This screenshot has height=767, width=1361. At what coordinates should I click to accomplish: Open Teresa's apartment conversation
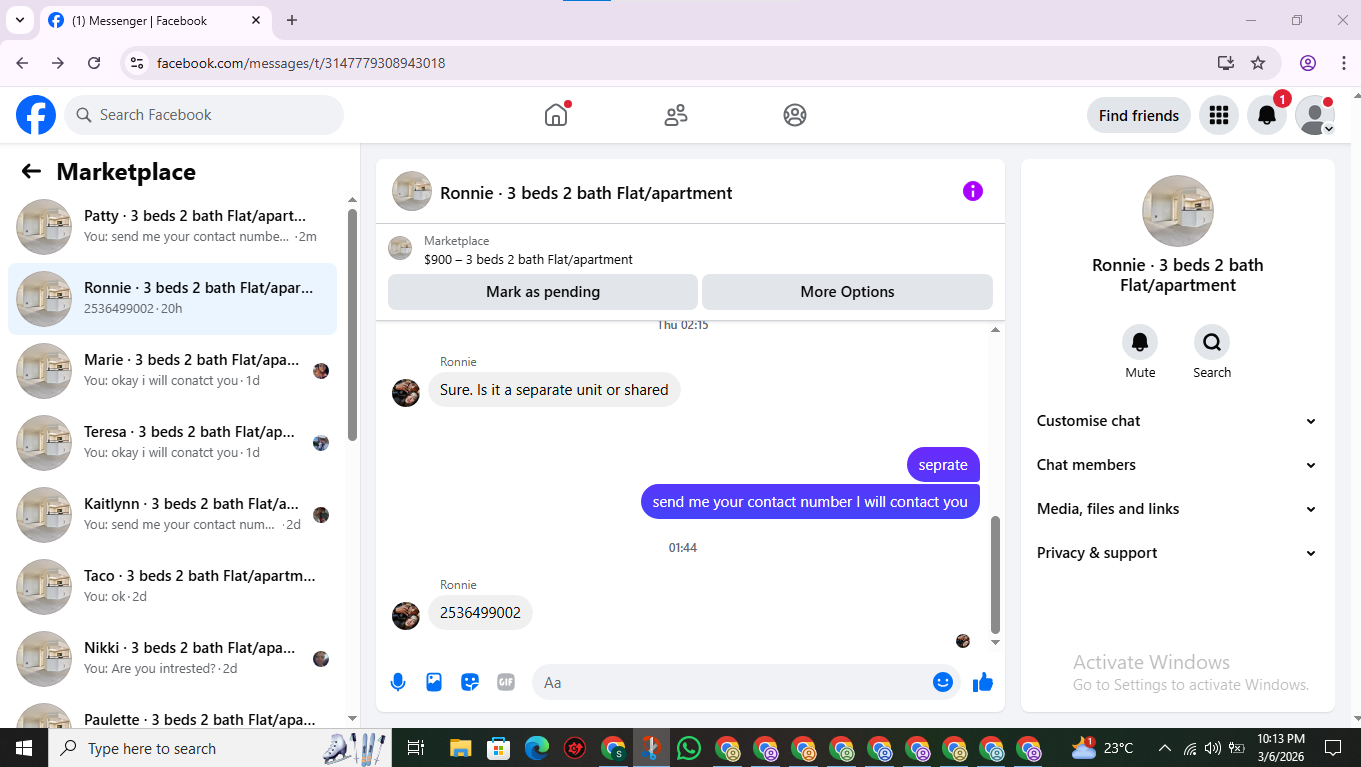[x=172, y=442]
